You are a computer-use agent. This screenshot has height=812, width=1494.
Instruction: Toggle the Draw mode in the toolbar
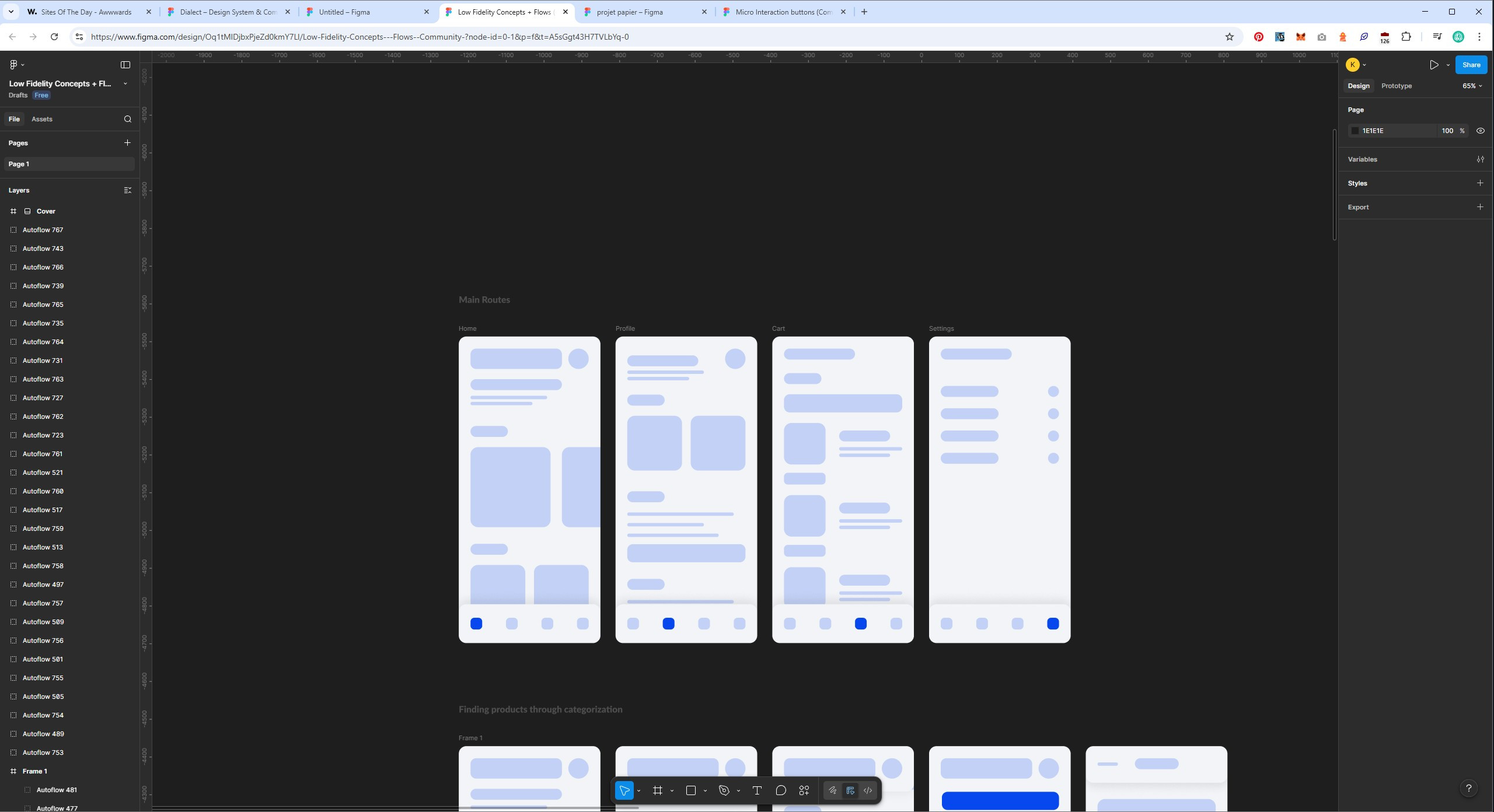(x=833, y=790)
